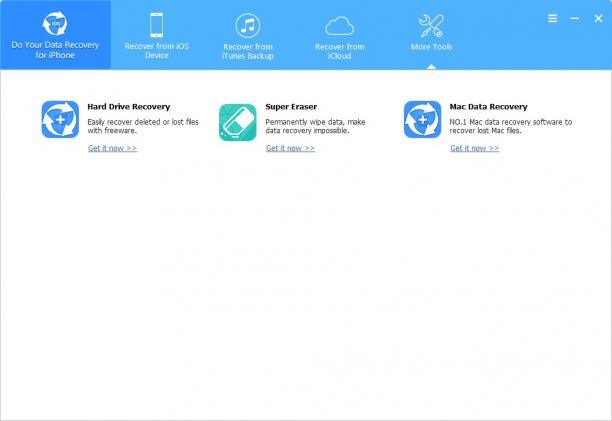The height and width of the screenshot is (421, 612).
Task: Follow Get it now under Hard Drive Recovery
Action: 112,148
